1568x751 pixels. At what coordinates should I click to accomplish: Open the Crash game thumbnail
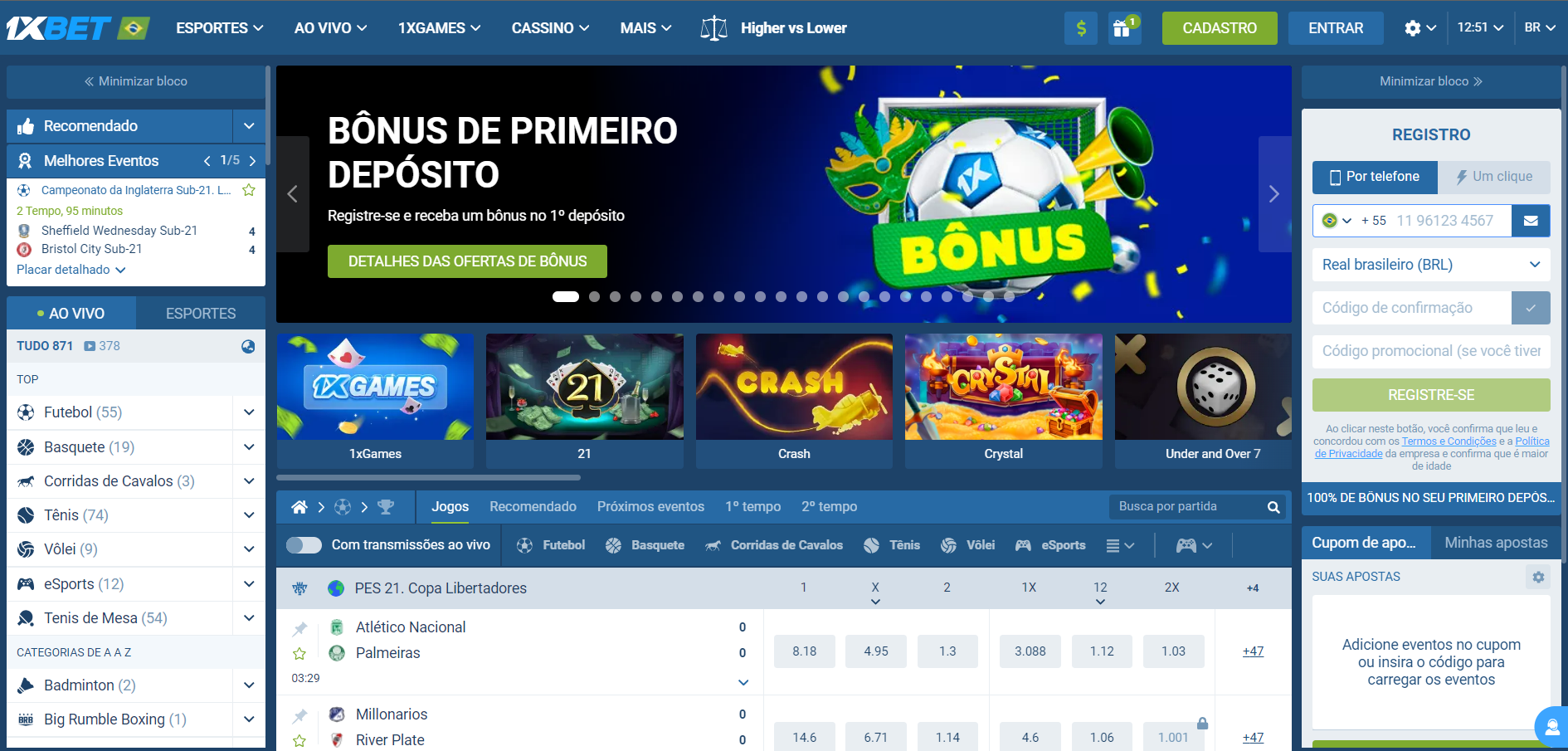(x=794, y=401)
